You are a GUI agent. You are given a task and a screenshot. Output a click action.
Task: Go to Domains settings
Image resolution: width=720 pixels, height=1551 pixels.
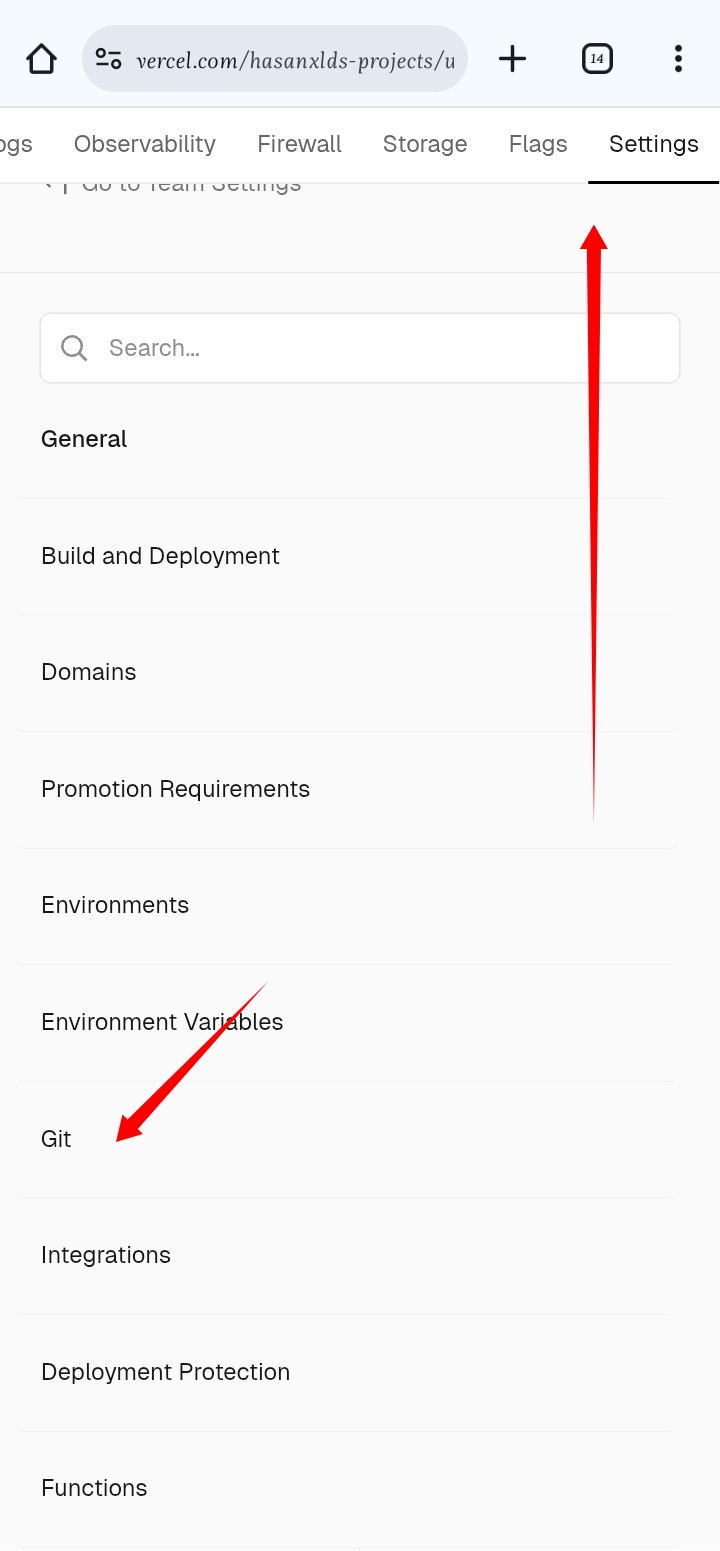pos(89,672)
